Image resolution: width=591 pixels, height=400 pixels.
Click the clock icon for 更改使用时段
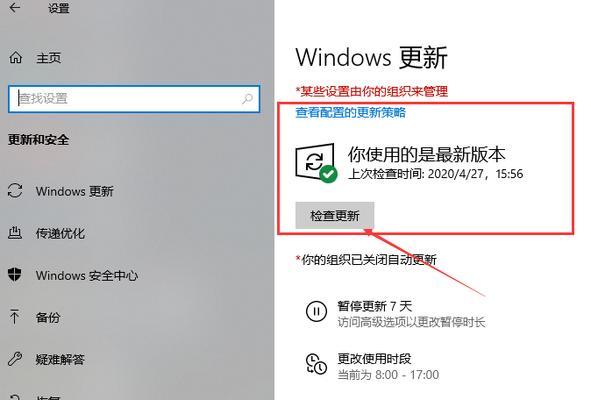coord(316,364)
